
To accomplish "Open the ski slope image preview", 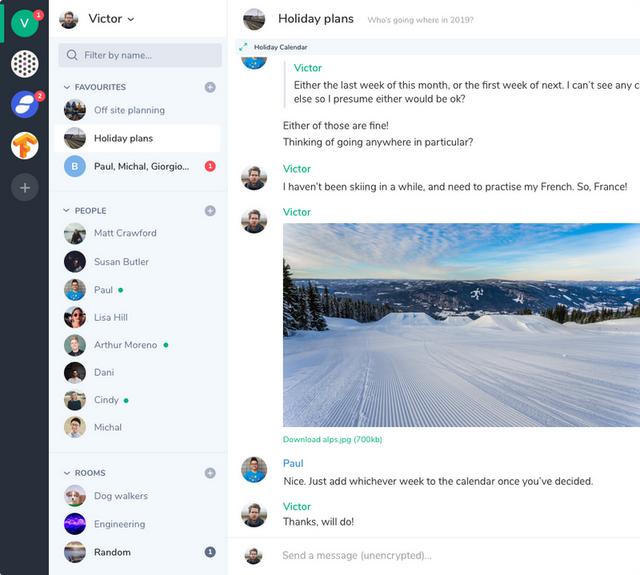I will point(461,325).
